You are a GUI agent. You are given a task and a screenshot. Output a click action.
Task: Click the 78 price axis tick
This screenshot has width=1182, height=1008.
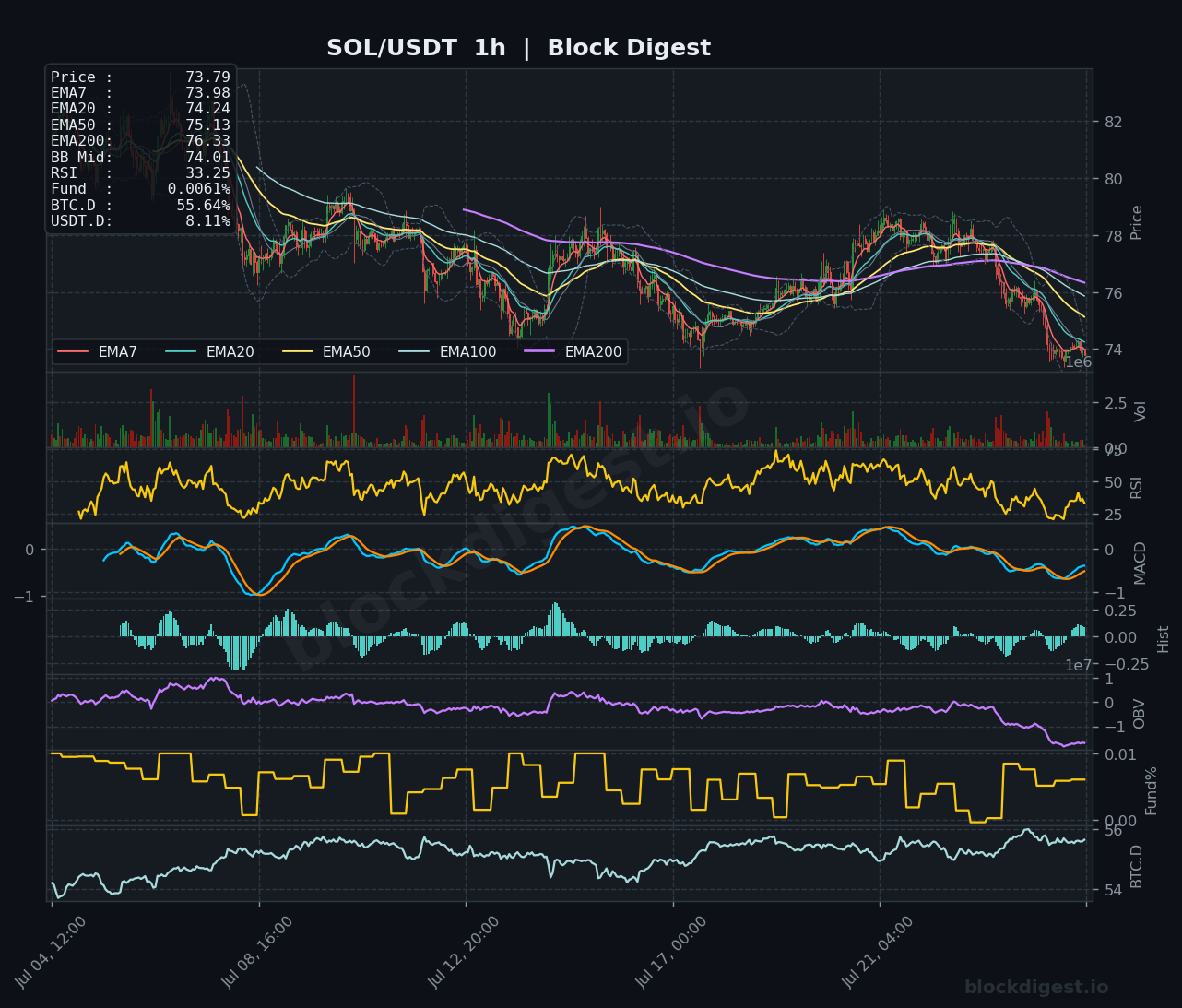pyautogui.click(x=1113, y=236)
